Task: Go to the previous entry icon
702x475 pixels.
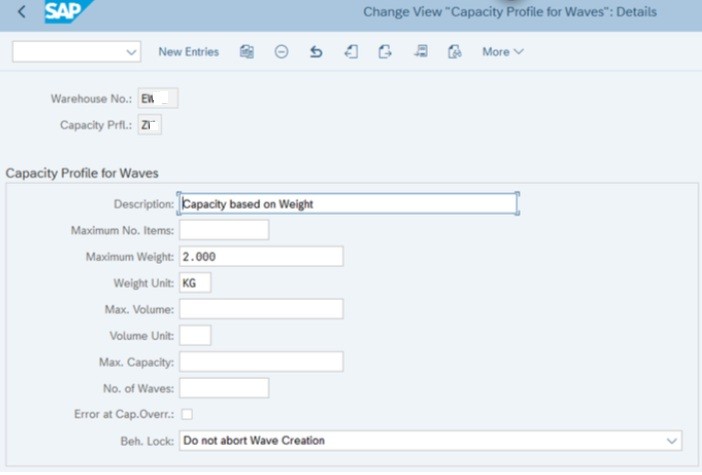Action: coord(351,52)
